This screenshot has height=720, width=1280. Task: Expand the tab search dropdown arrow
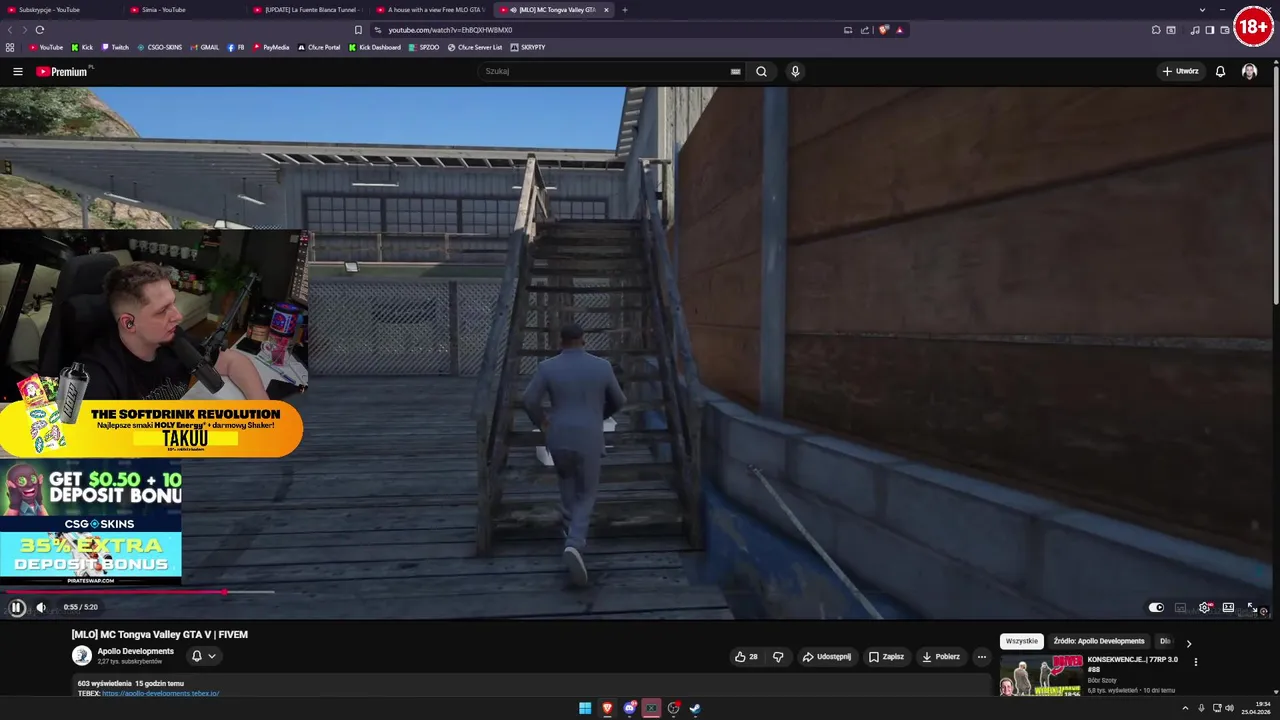click(x=1202, y=10)
